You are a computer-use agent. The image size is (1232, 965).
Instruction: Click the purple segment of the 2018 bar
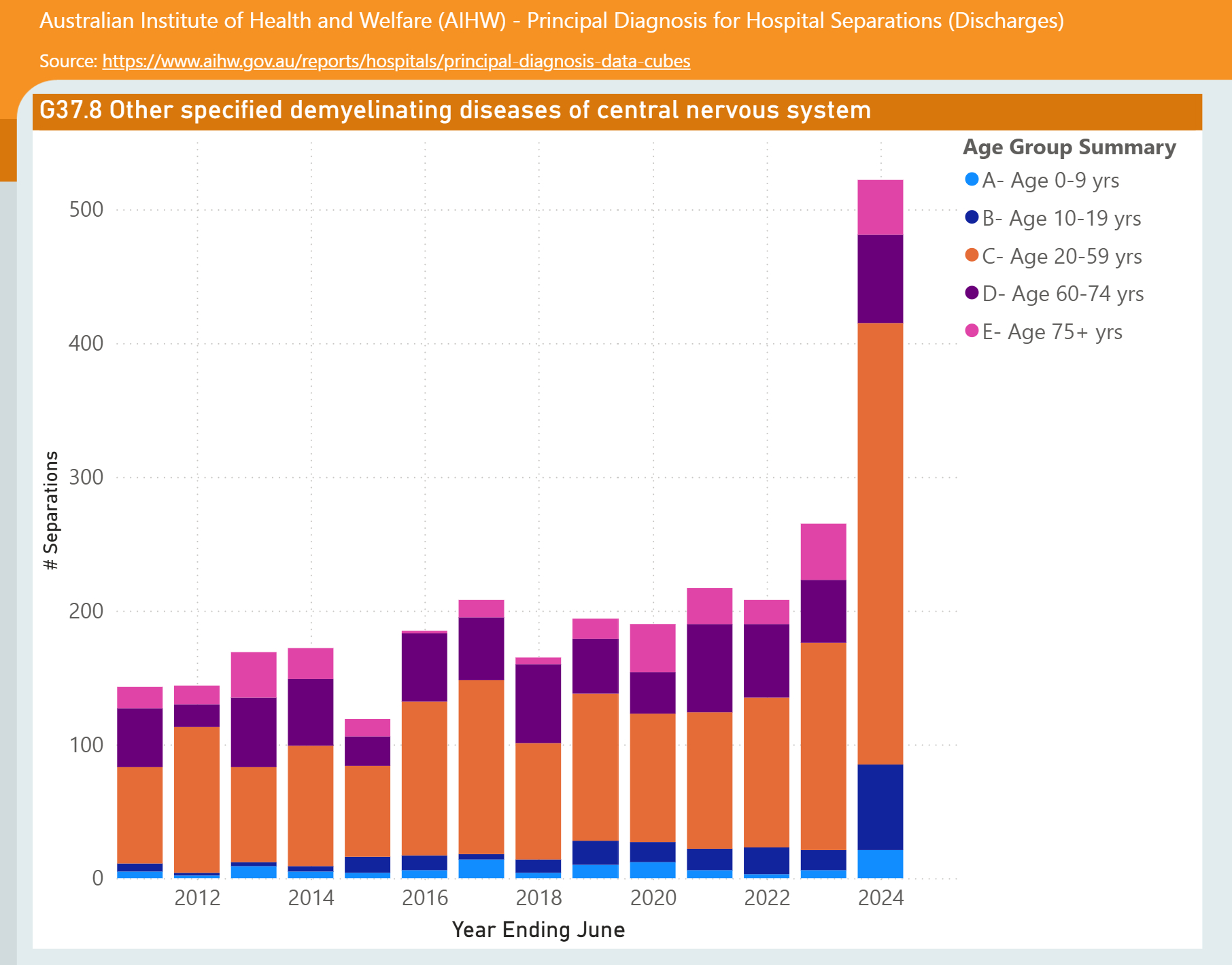538,703
